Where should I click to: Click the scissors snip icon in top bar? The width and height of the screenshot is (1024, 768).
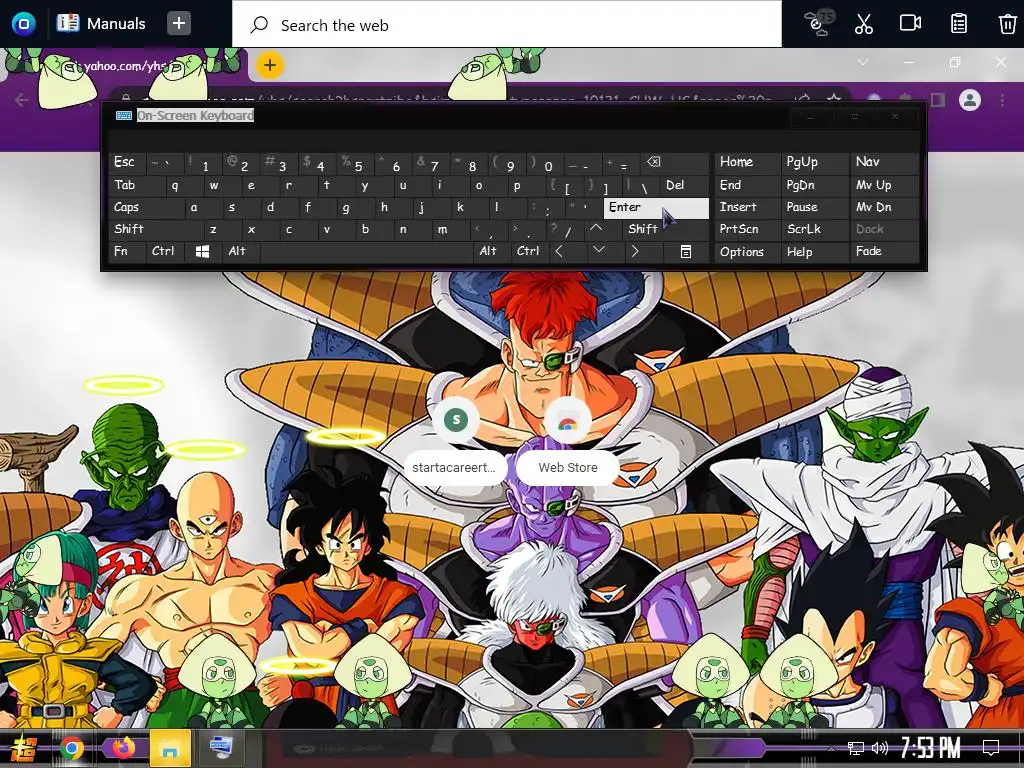coord(863,24)
